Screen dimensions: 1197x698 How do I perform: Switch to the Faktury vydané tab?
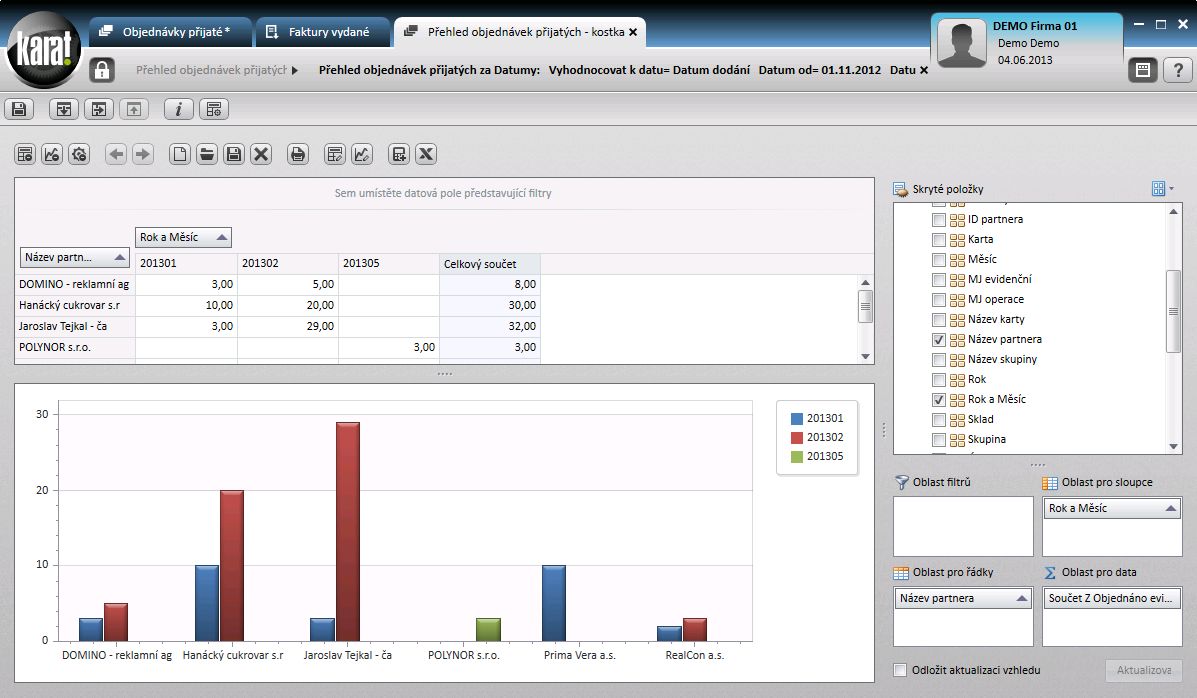[x=323, y=32]
